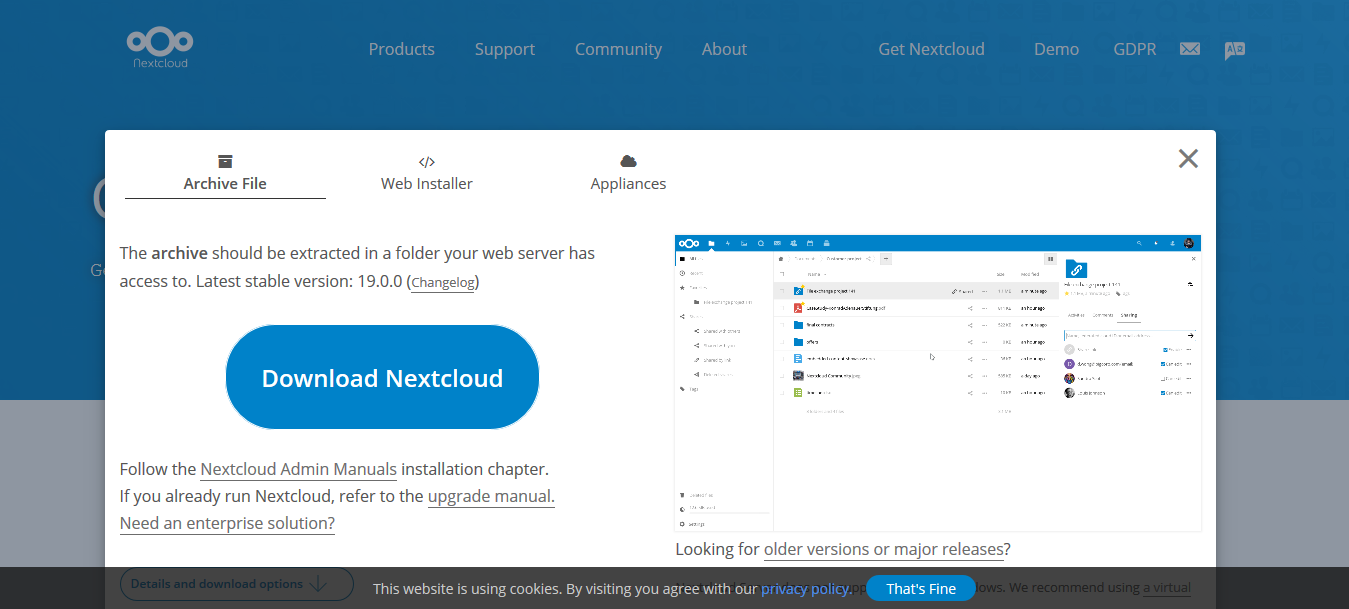Screen dimensions: 1349x609
Task: Open the upgrade manual link
Action: point(490,496)
